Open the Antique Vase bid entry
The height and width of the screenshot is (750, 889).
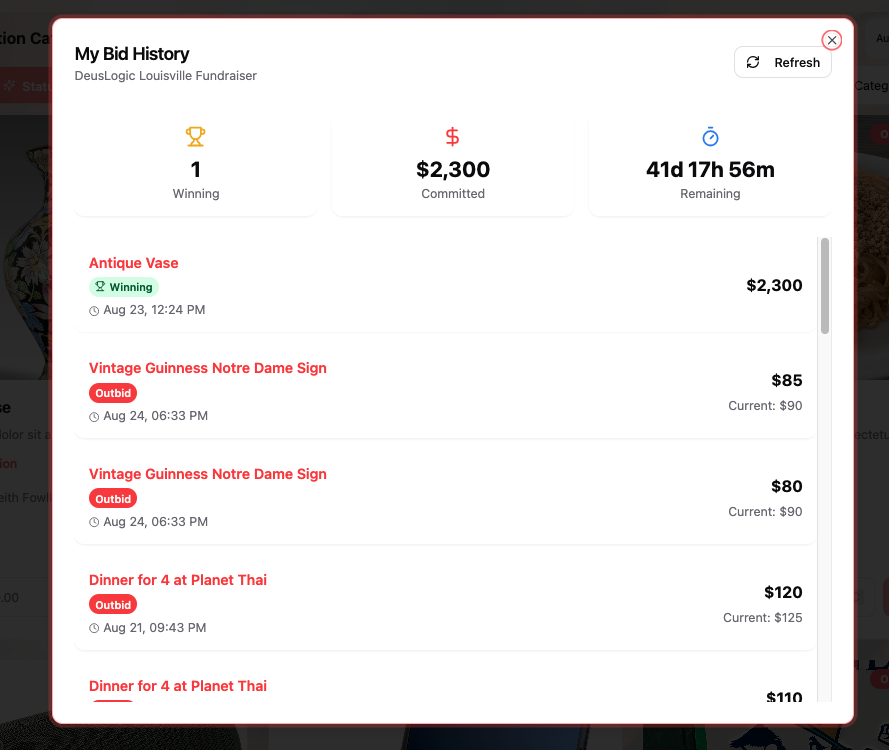click(x=134, y=263)
